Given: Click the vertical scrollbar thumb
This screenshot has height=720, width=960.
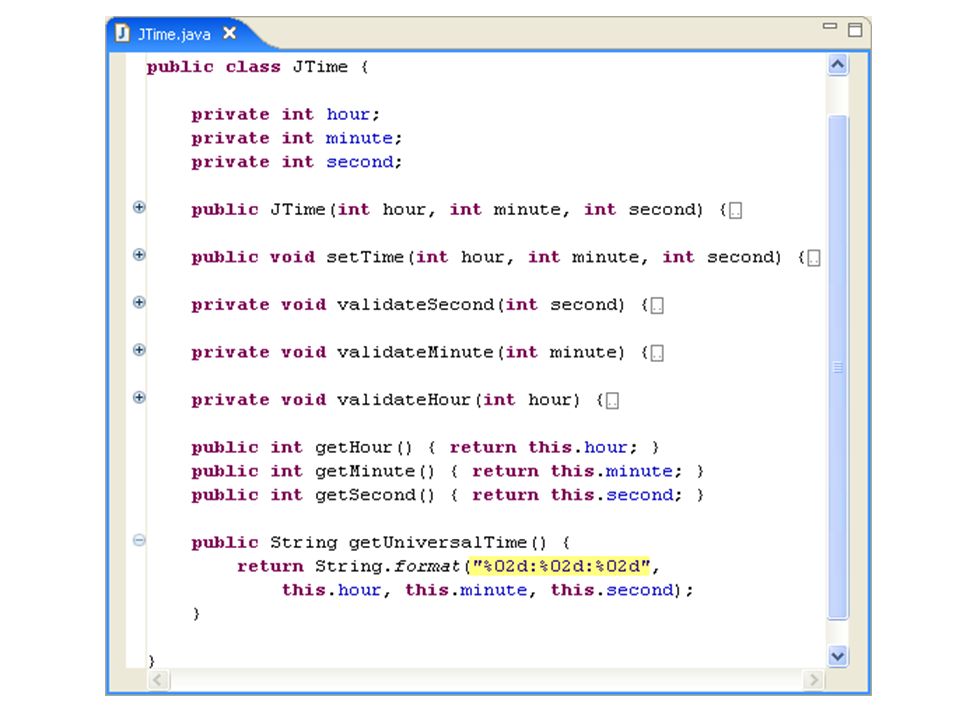Looking at the screenshot, I should (838, 367).
